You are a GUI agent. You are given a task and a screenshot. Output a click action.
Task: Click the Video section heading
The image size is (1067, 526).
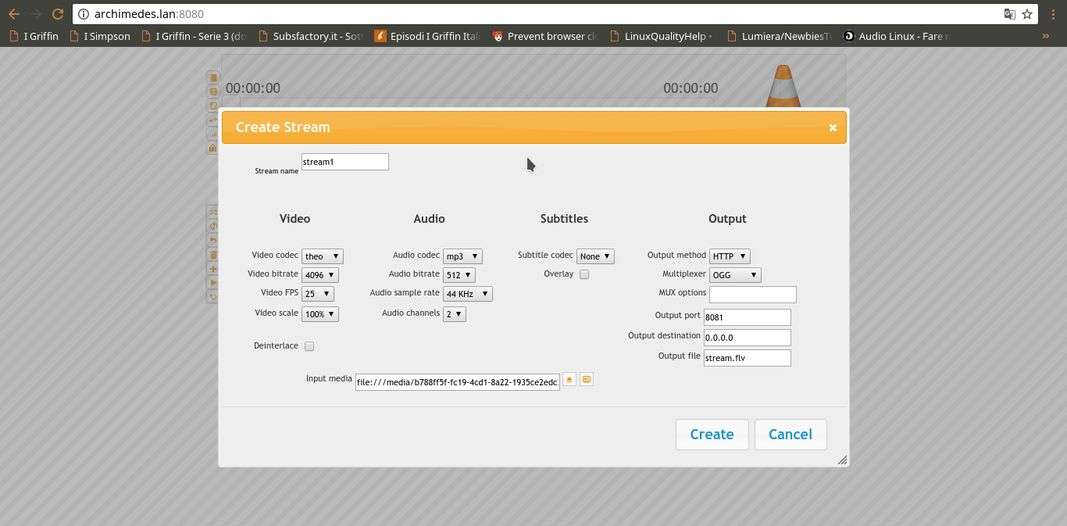[x=295, y=218]
